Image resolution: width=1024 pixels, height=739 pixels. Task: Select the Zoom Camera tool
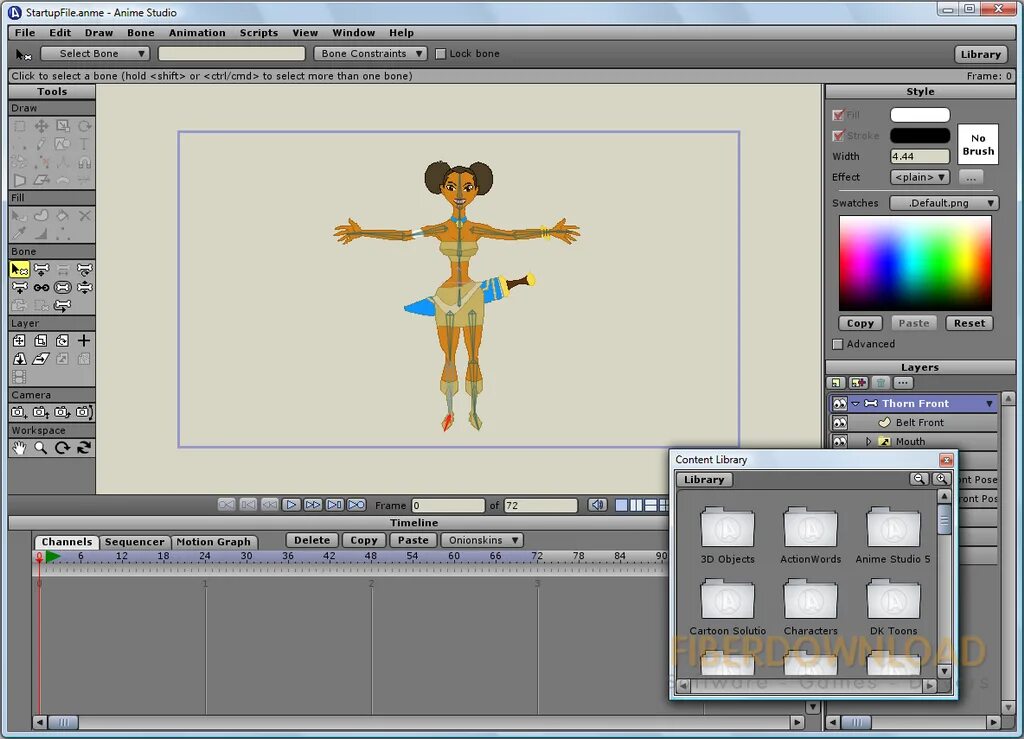tap(41, 412)
